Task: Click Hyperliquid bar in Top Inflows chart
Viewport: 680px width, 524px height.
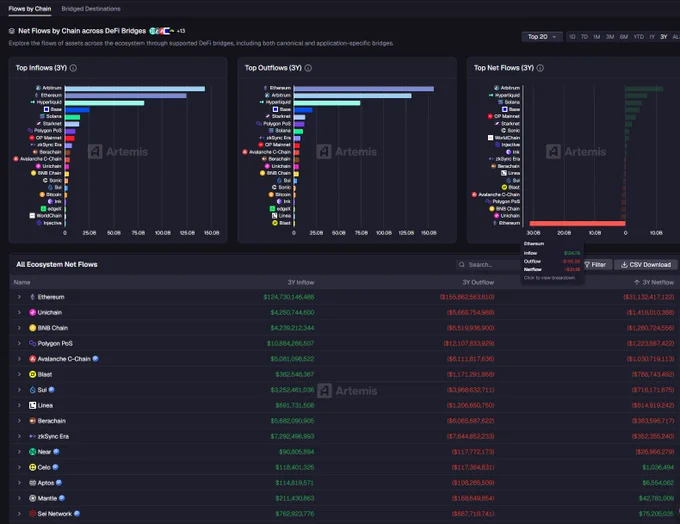Action: click(105, 103)
